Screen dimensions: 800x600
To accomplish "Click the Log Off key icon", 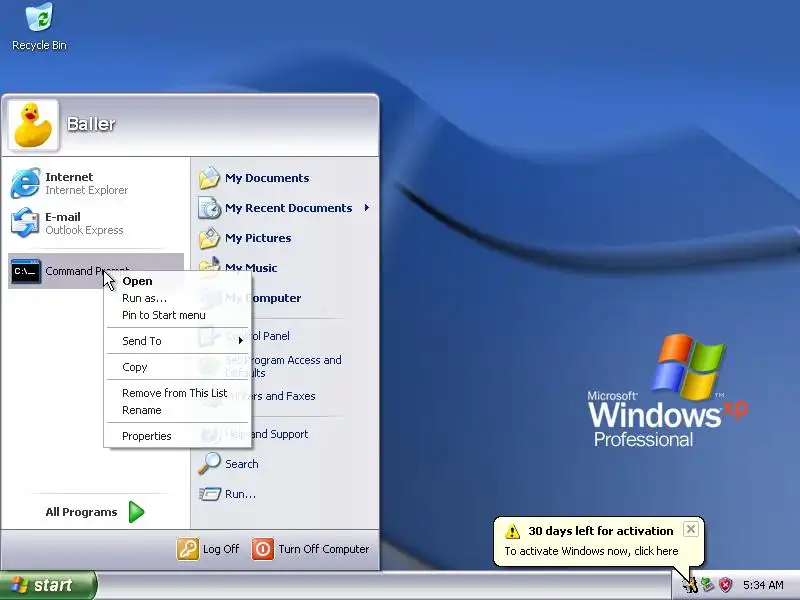I will [188, 549].
